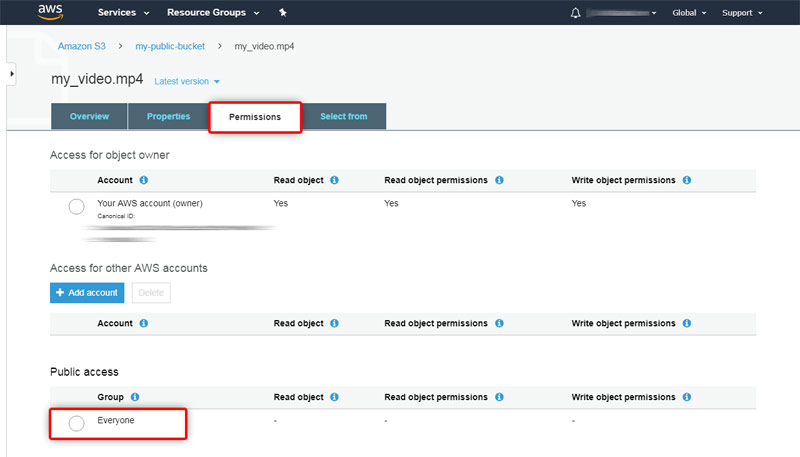Show Read object info in Public access
Viewport: 800px width, 457px height.
coord(334,397)
